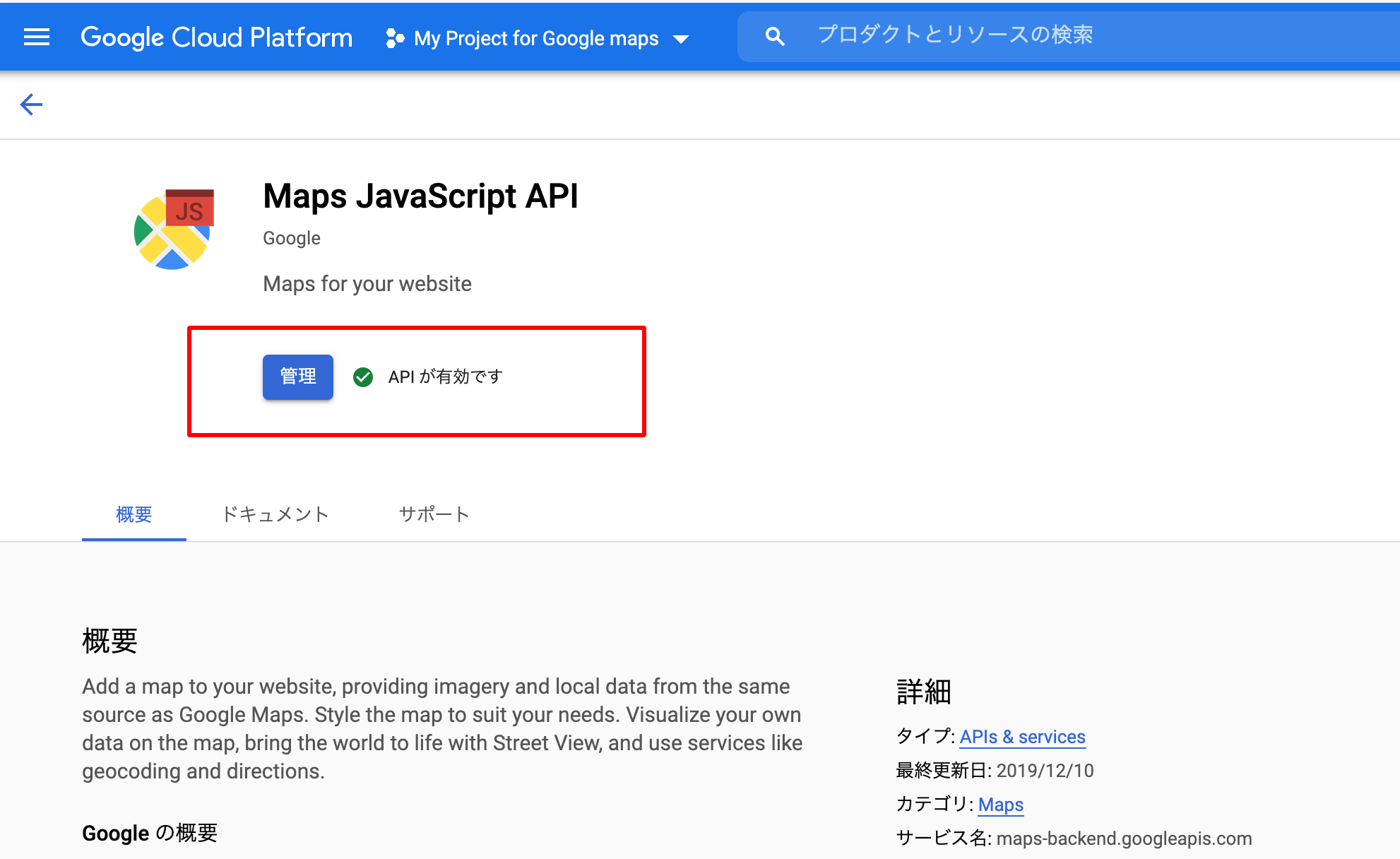Image resolution: width=1400 pixels, height=859 pixels.
Task: Switch to the ドキュメント tab
Action: click(275, 514)
